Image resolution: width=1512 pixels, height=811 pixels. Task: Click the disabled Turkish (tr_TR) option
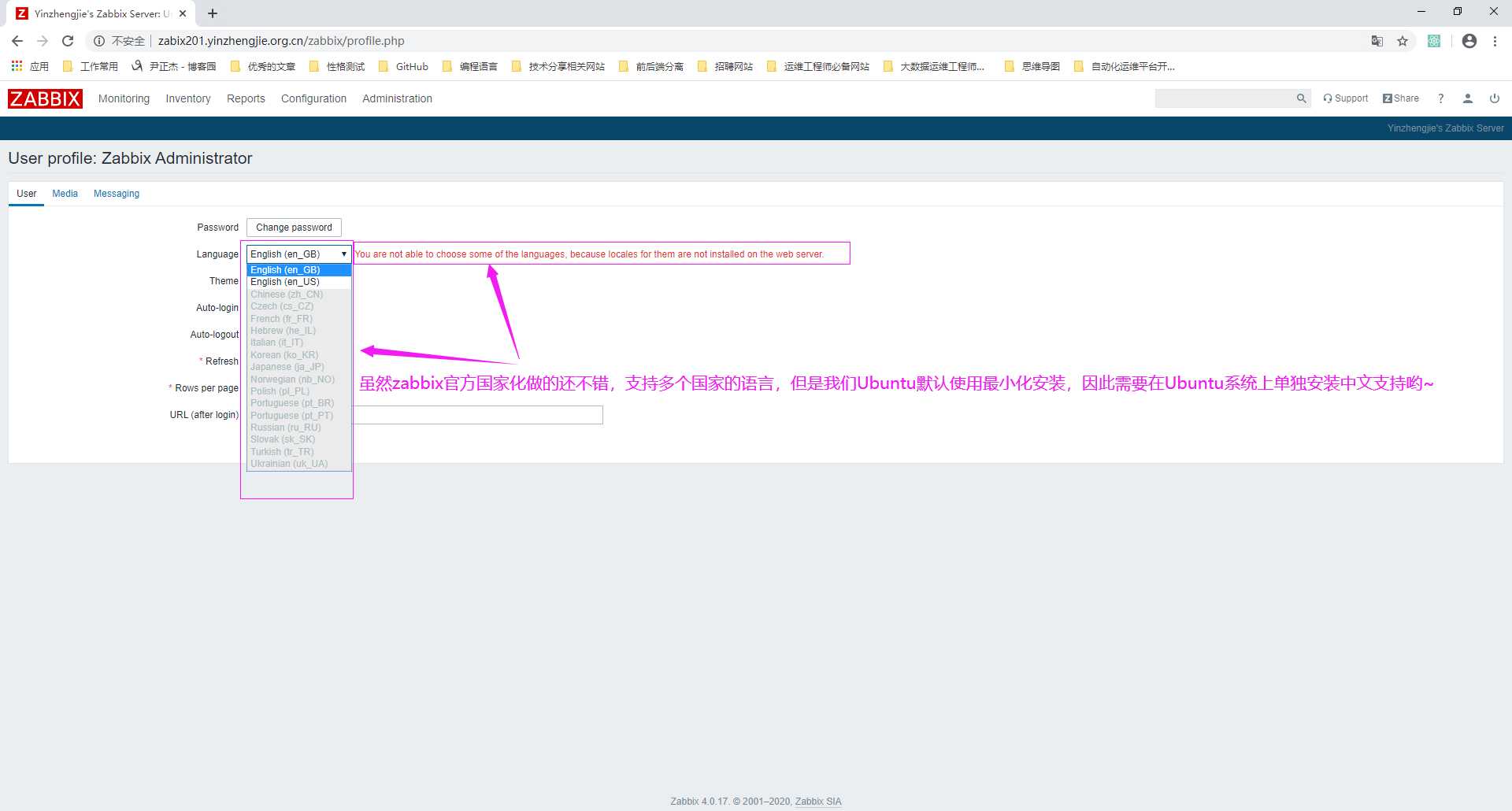pyautogui.click(x=298, y=452)
